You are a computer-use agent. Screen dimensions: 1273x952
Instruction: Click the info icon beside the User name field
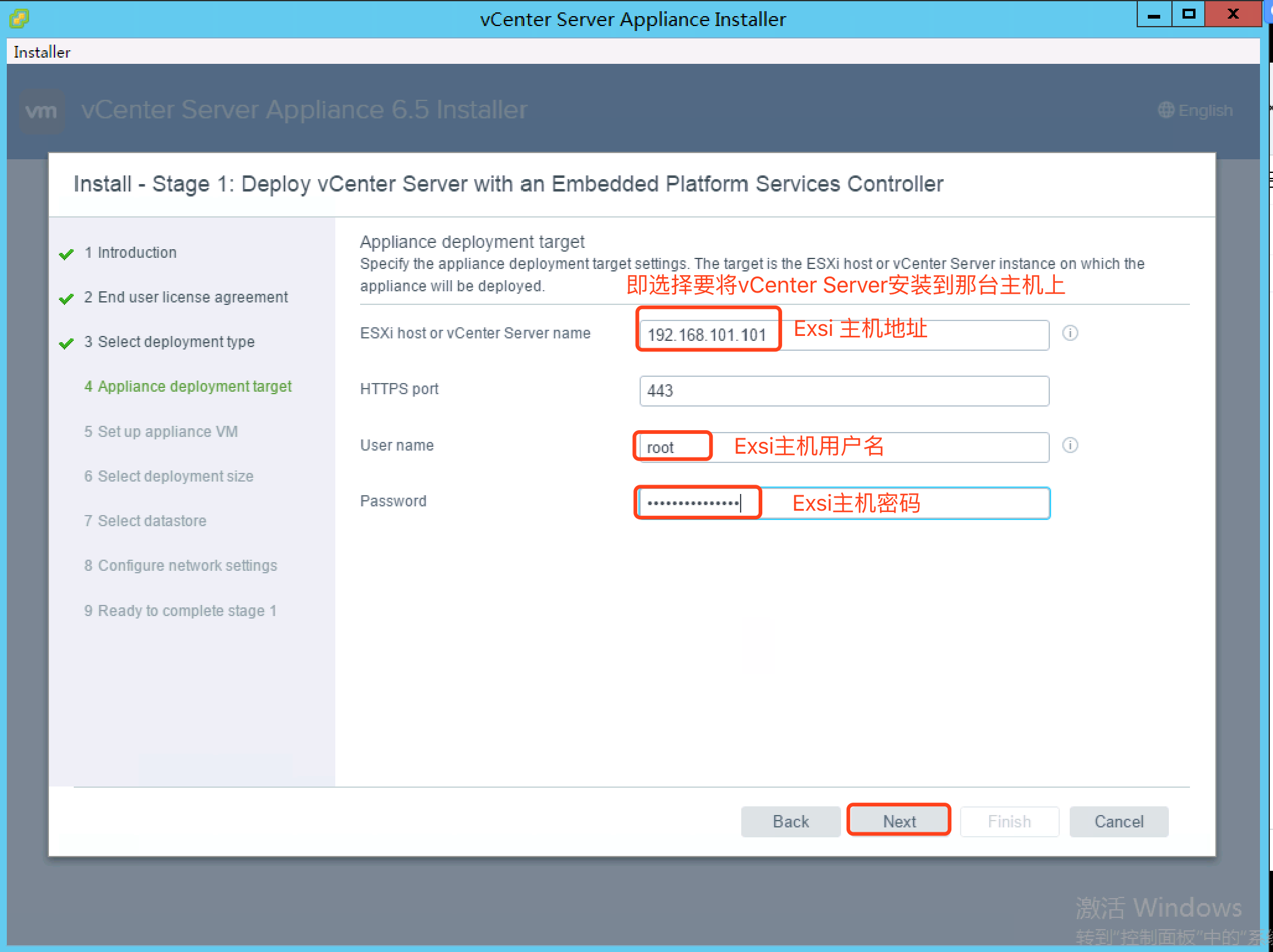click(1070, 445)
